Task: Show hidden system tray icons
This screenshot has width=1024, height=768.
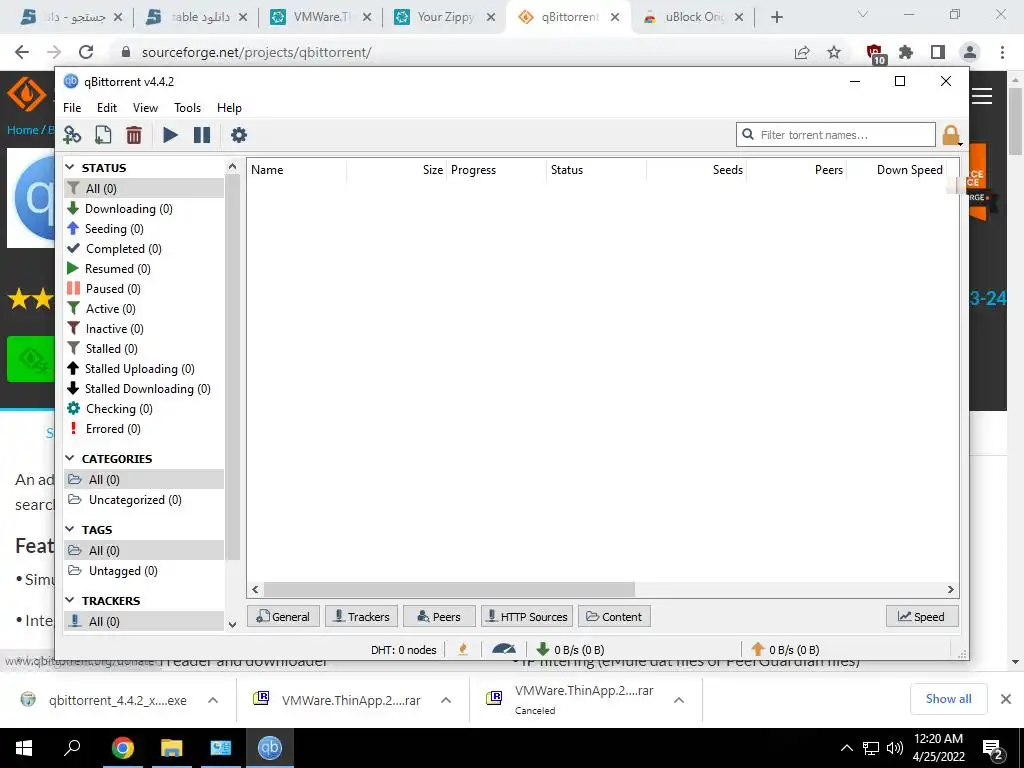Action: coord(846,748)
